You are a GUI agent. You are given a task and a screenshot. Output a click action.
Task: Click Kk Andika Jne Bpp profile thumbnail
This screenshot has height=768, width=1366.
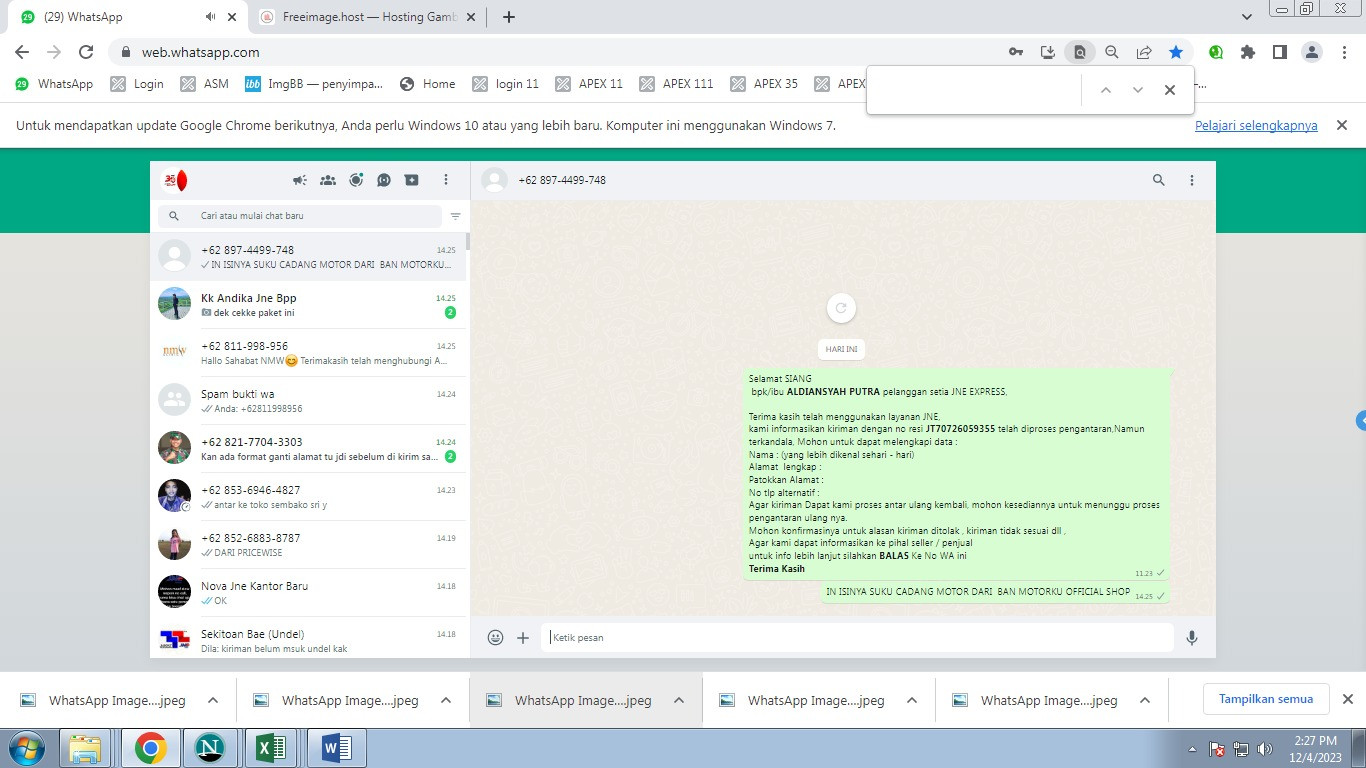[175, 304]
